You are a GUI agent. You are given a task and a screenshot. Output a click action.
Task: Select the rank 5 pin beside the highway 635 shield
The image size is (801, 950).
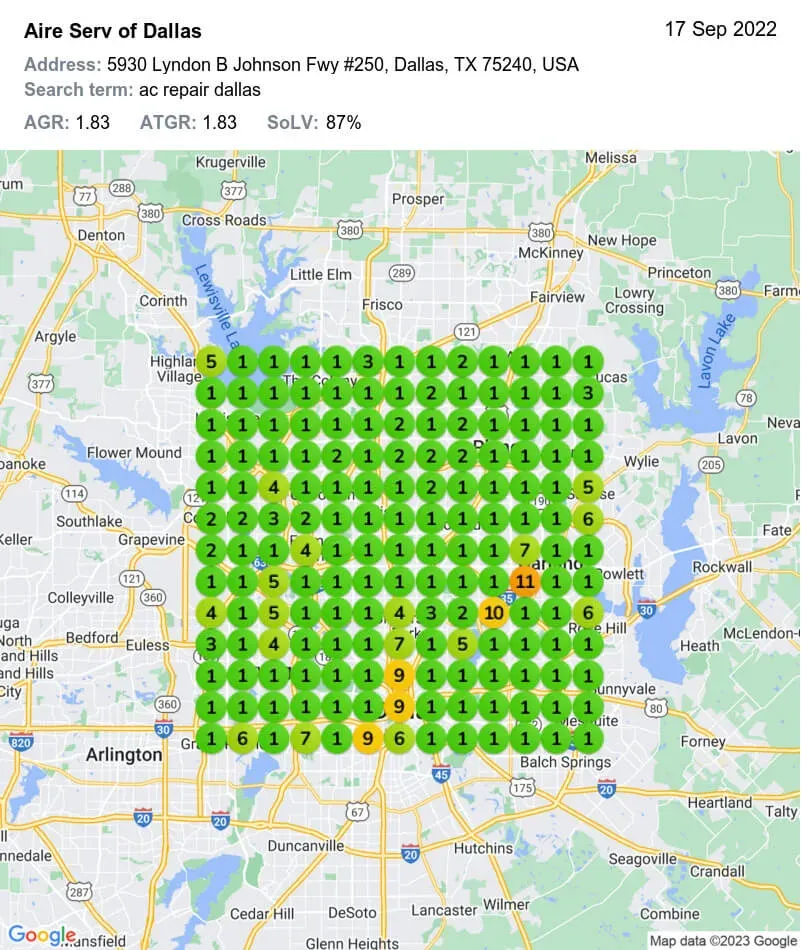pyautogui.click(x=272, y=580)
